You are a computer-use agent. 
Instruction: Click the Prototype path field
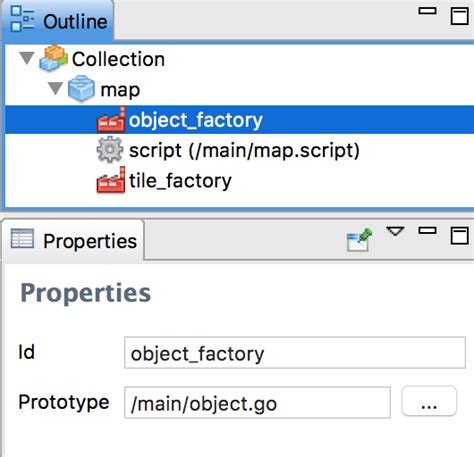click(257, 403)
